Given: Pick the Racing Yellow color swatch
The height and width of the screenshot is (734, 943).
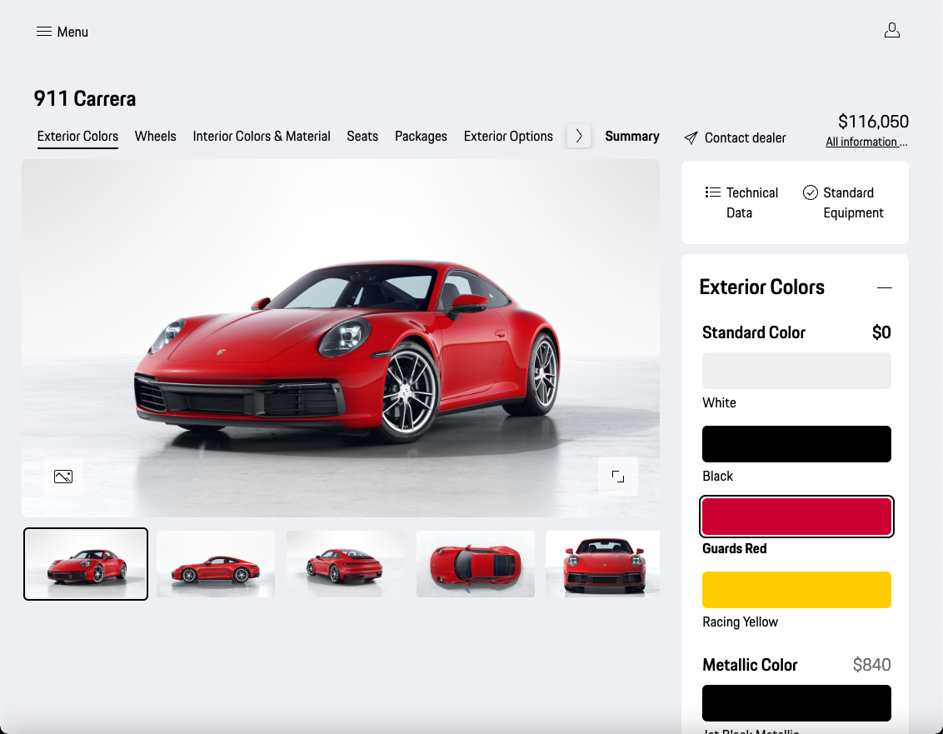Looking at the screenshot, I should pos(796,590).
